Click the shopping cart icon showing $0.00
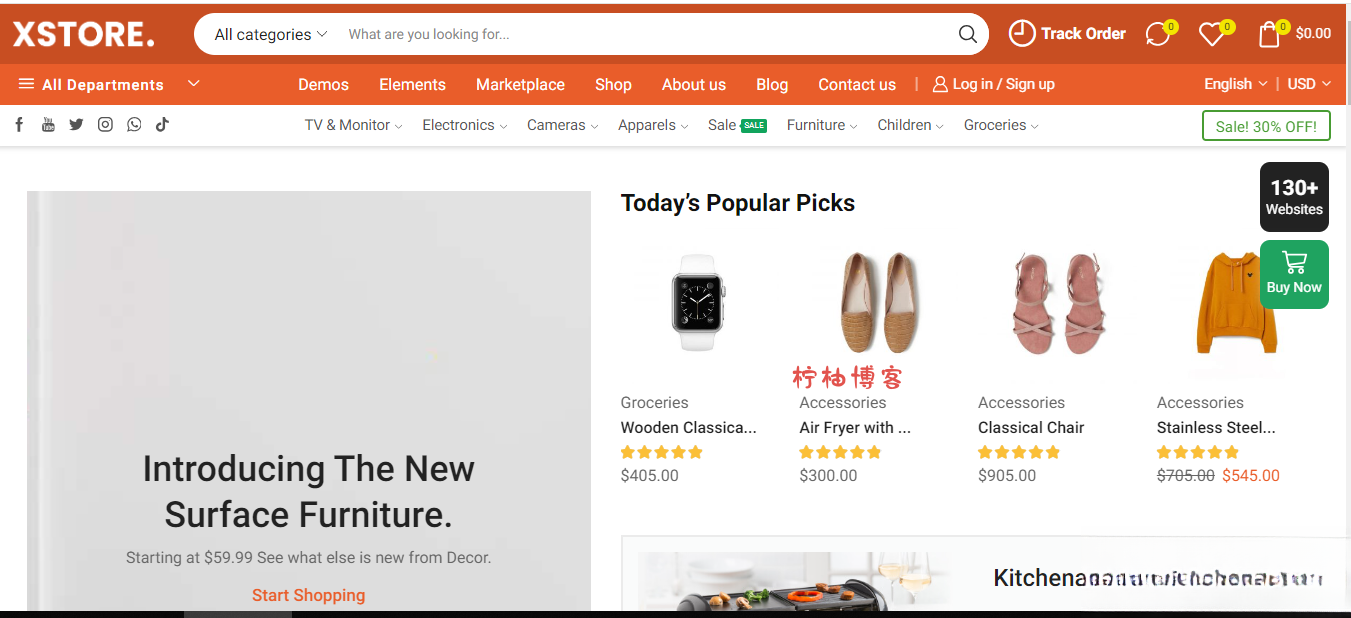 [1268, 33]
